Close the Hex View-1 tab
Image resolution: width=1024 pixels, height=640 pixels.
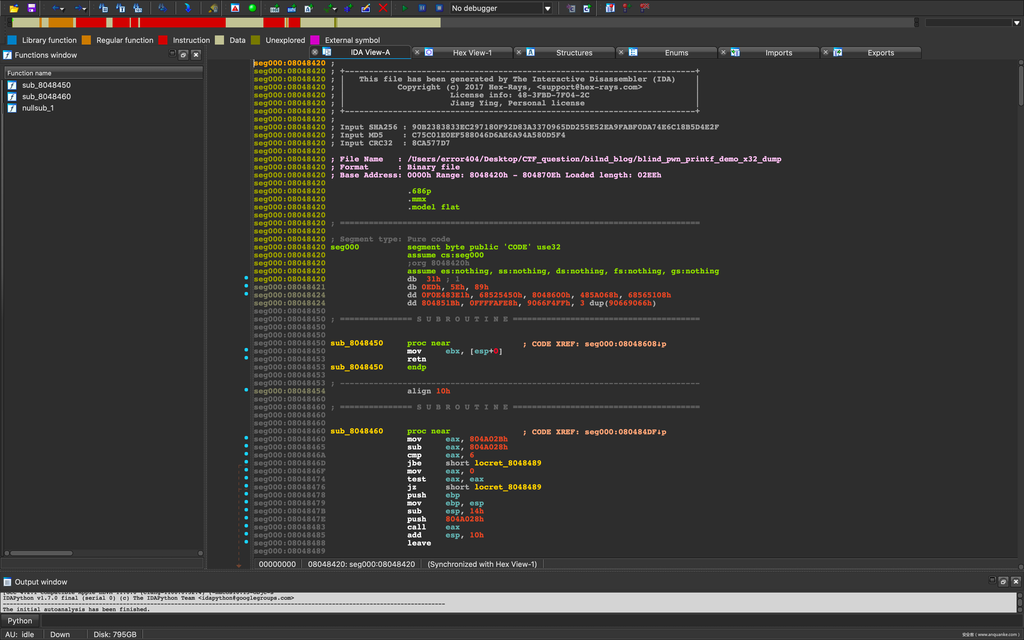[x=416, y=52]
